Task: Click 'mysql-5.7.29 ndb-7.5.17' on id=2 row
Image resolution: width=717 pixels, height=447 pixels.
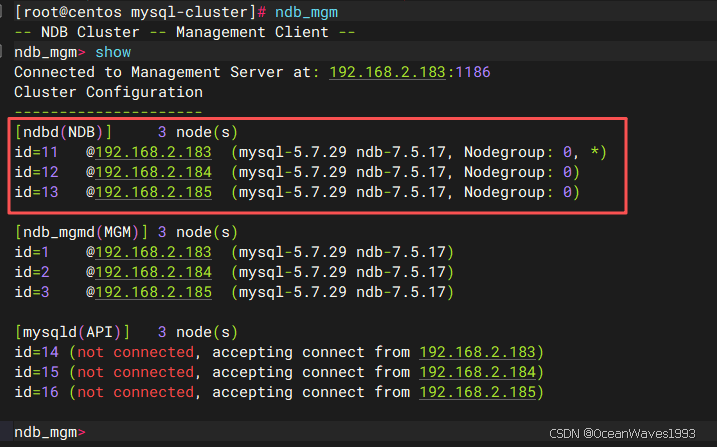Action: tap(342, 272)
